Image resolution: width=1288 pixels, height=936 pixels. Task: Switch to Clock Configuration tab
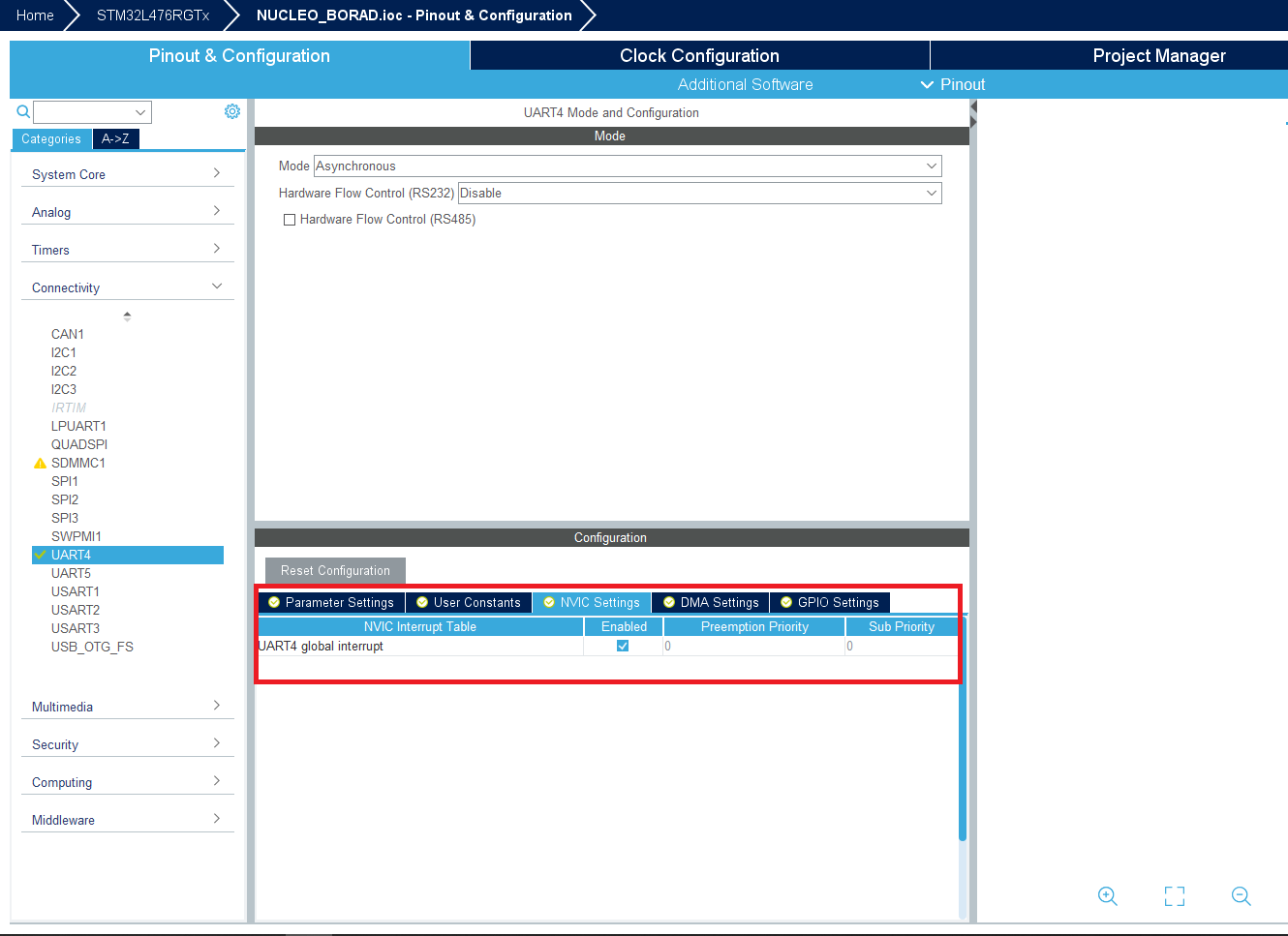pos(699,55)
